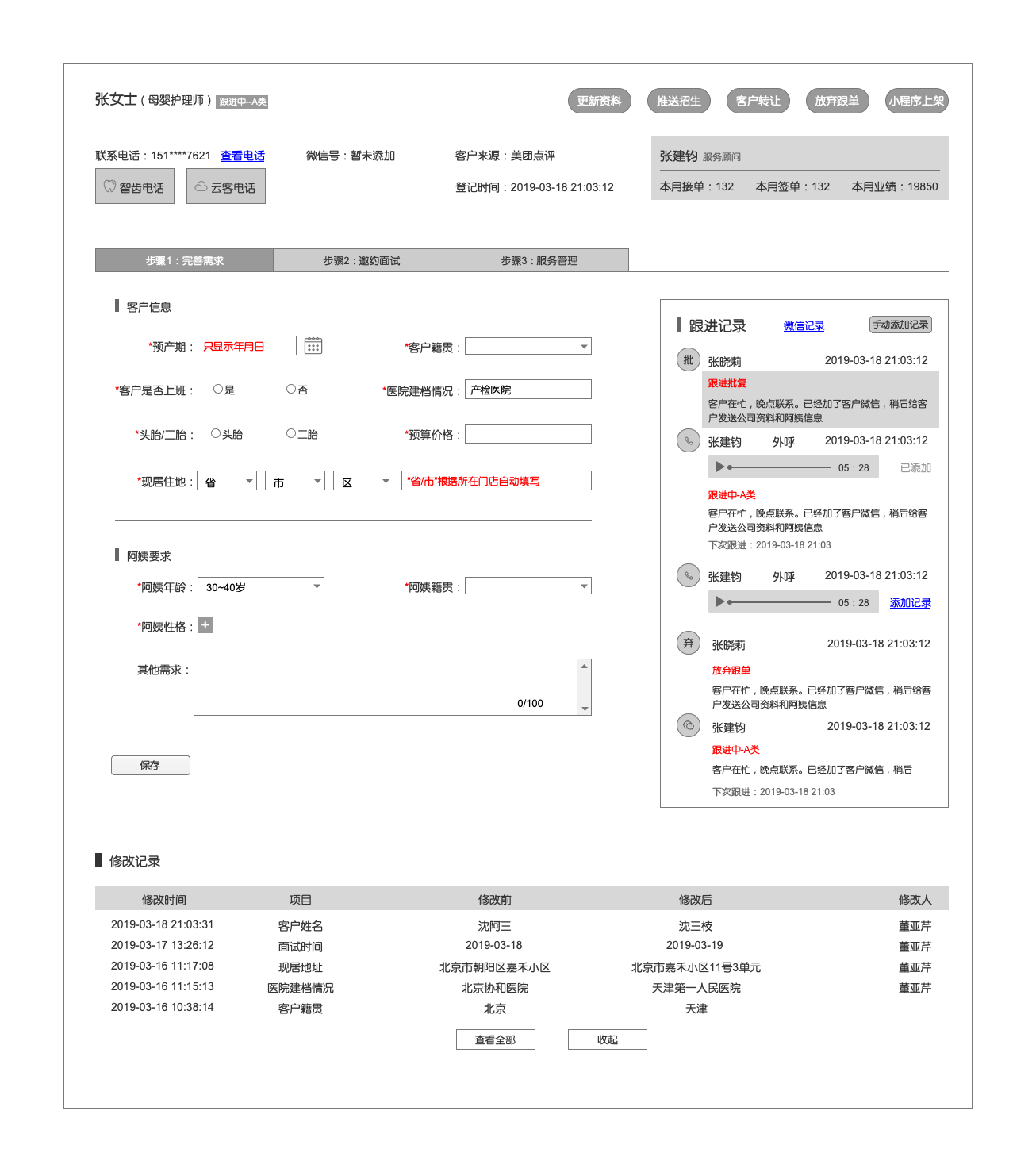1036x1172 pixels.
Task: Click the 更新资料 button
Action: pos(600,101)
